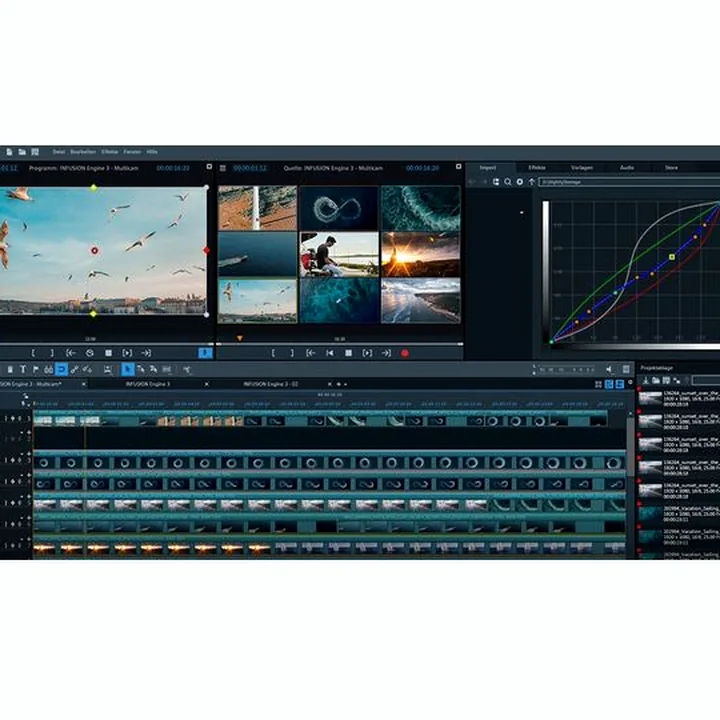
Task: Switch to the Audio tab in media pool
Action: (x=627, y=168)
